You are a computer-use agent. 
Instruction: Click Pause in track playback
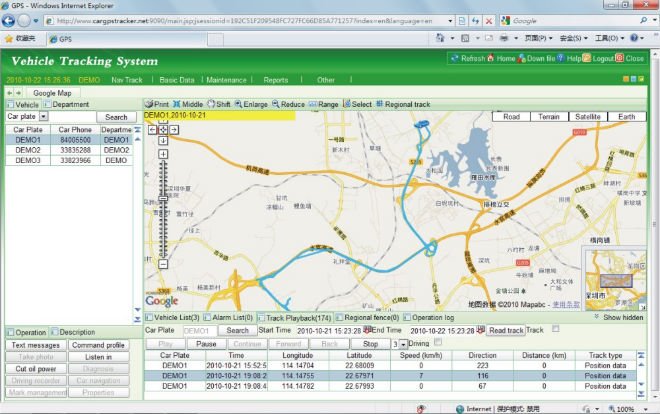[206, 344]
